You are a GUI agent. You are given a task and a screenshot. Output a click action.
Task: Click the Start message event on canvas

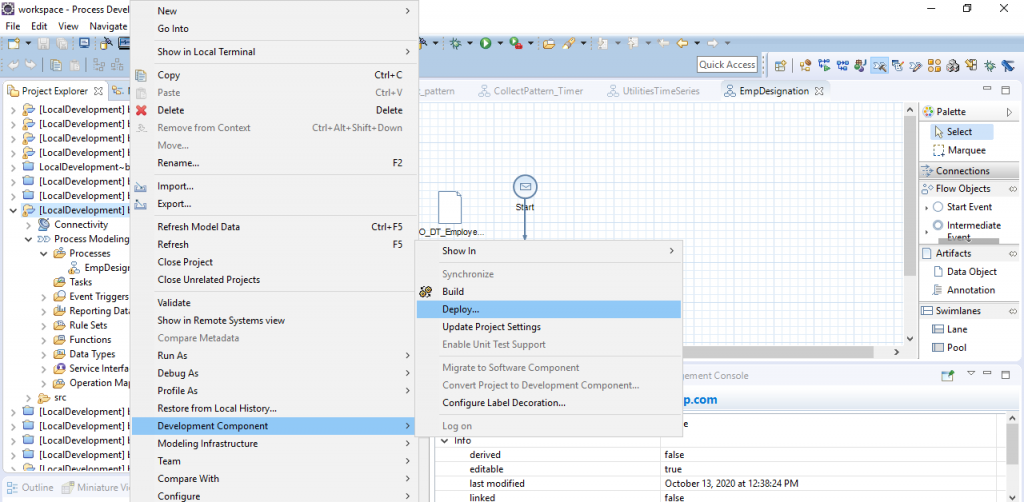525,187
